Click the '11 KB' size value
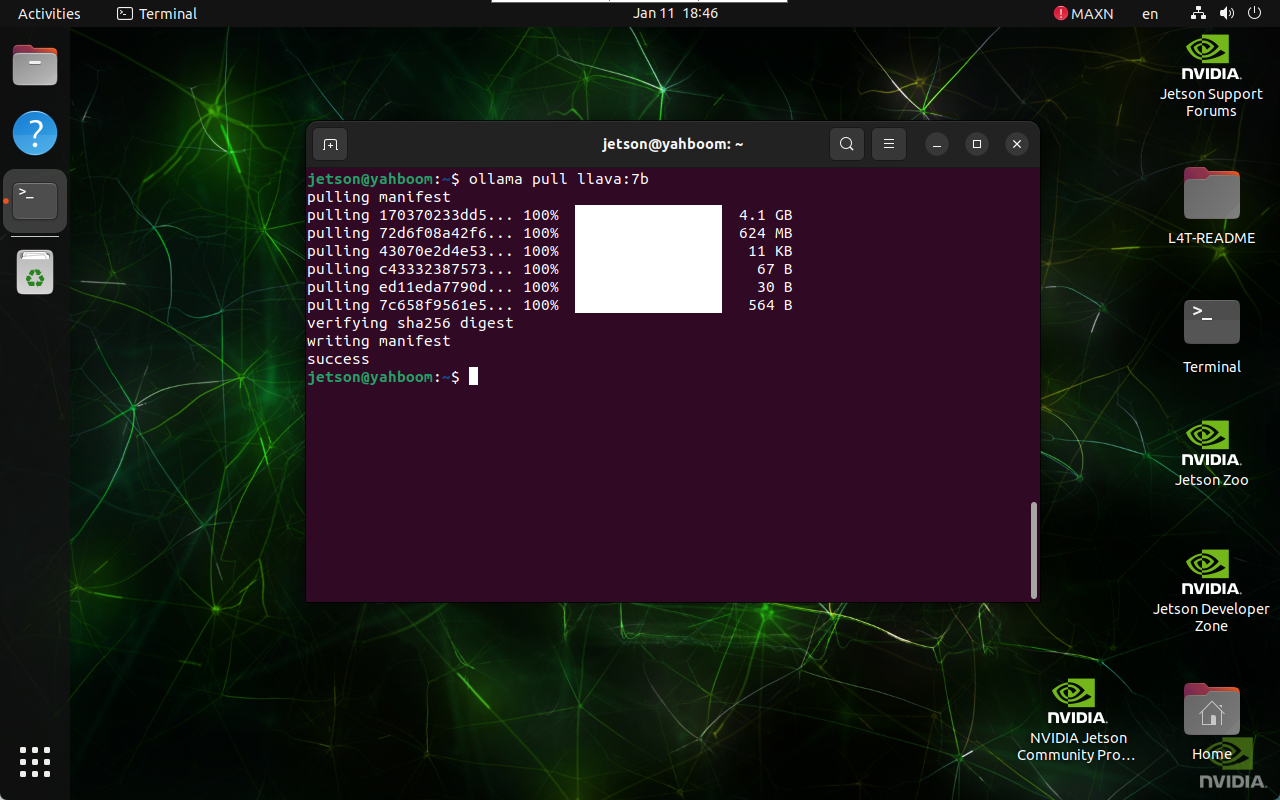 pos(770,251)
